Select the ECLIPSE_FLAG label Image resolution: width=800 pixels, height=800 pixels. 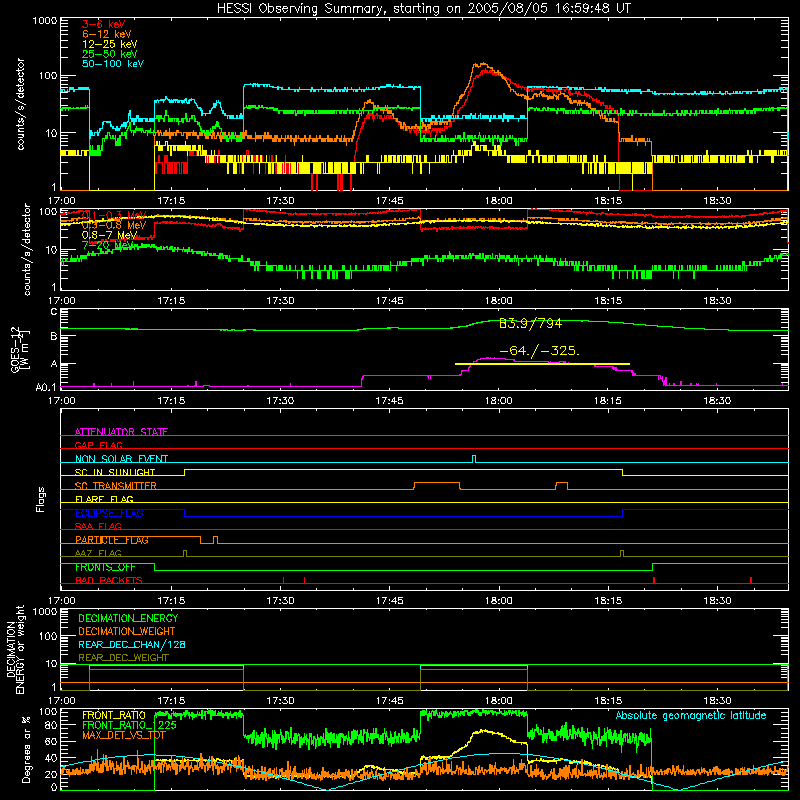click(x=109, y=513)
